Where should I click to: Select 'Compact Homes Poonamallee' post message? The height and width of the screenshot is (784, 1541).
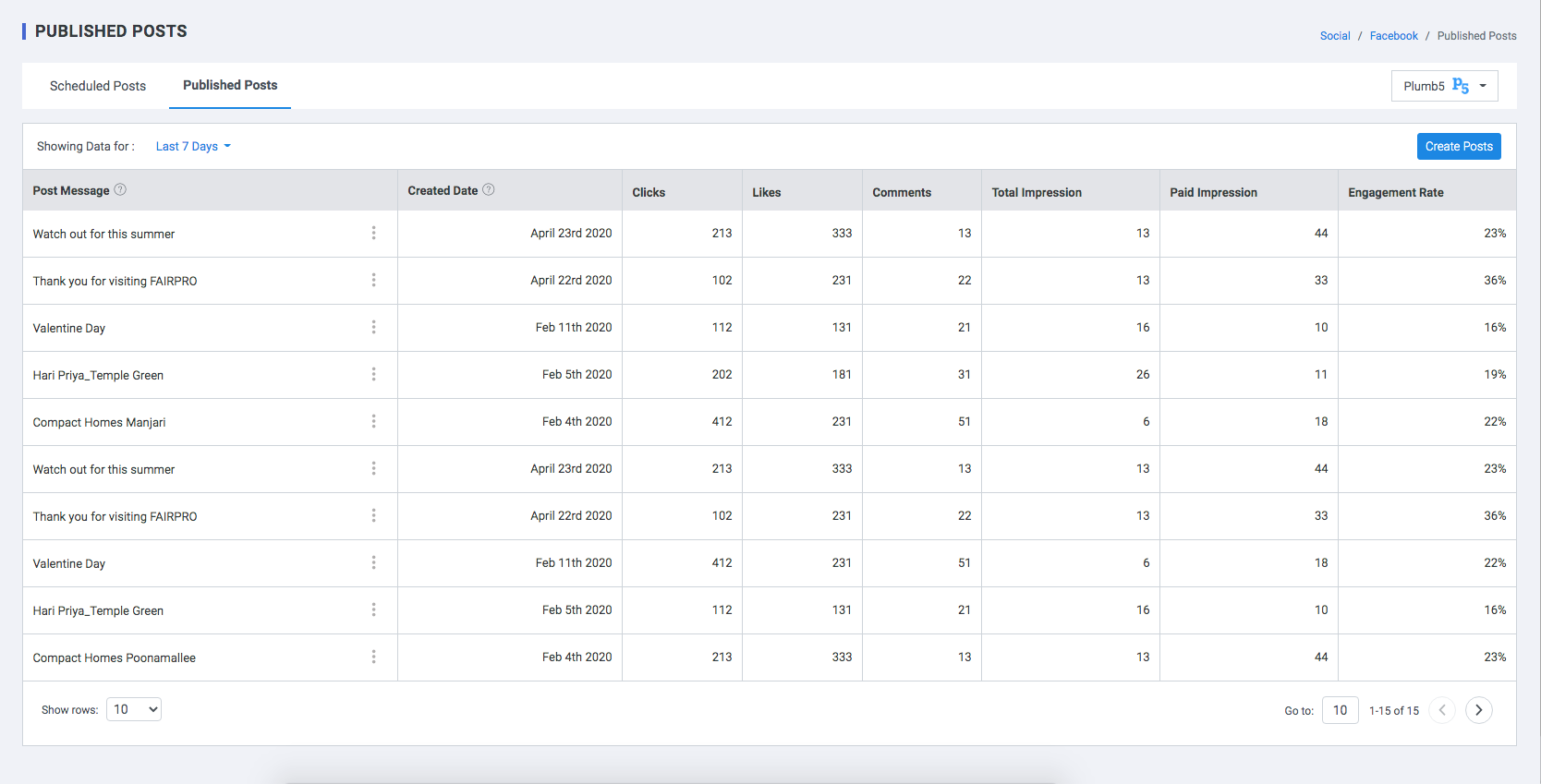coord(114,657)
